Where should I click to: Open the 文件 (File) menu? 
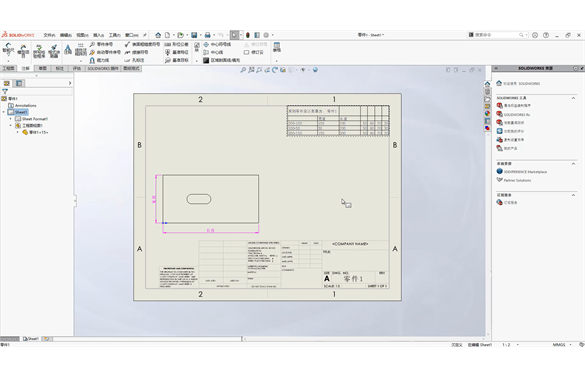click(49, 35)
